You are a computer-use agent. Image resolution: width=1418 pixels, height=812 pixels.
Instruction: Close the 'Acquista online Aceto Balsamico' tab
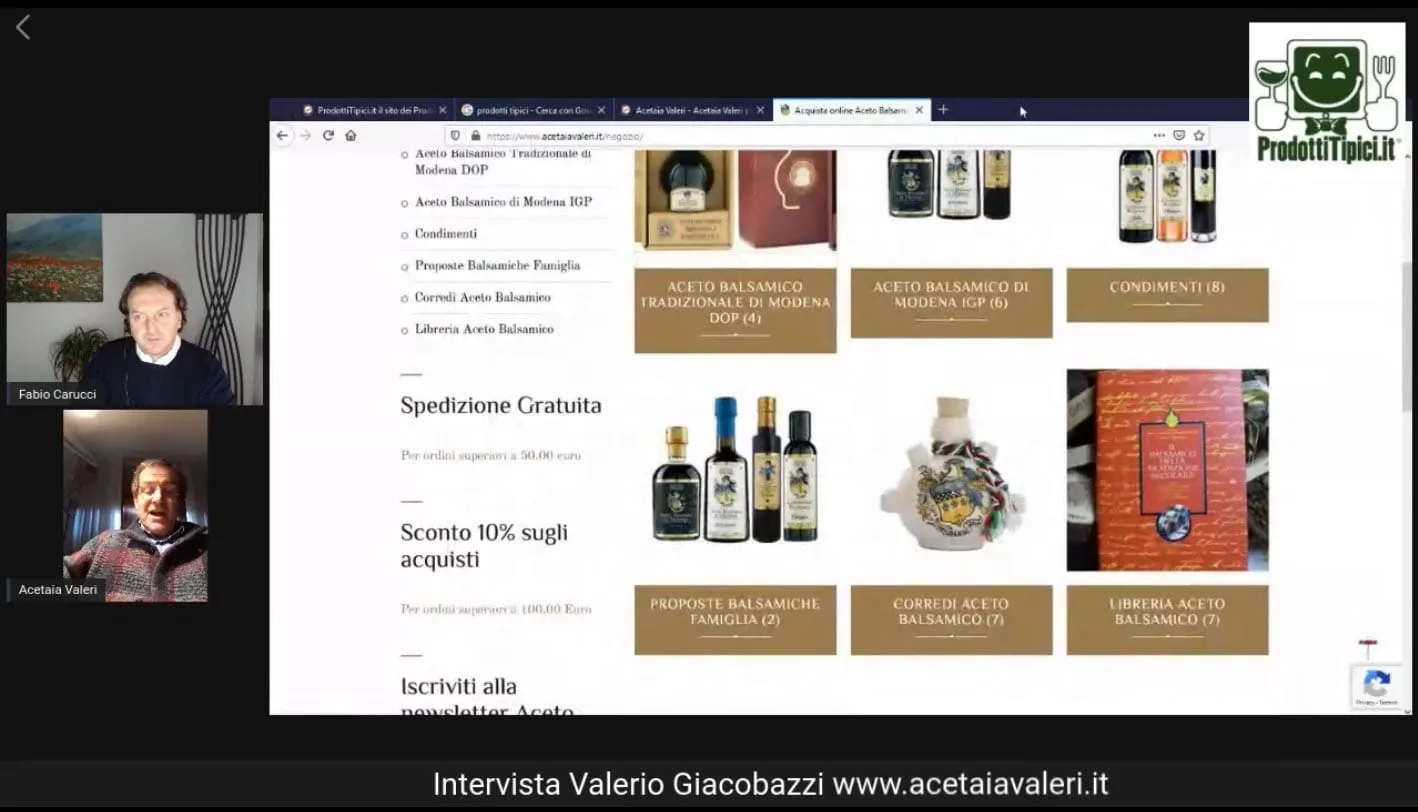pos(919,111)
